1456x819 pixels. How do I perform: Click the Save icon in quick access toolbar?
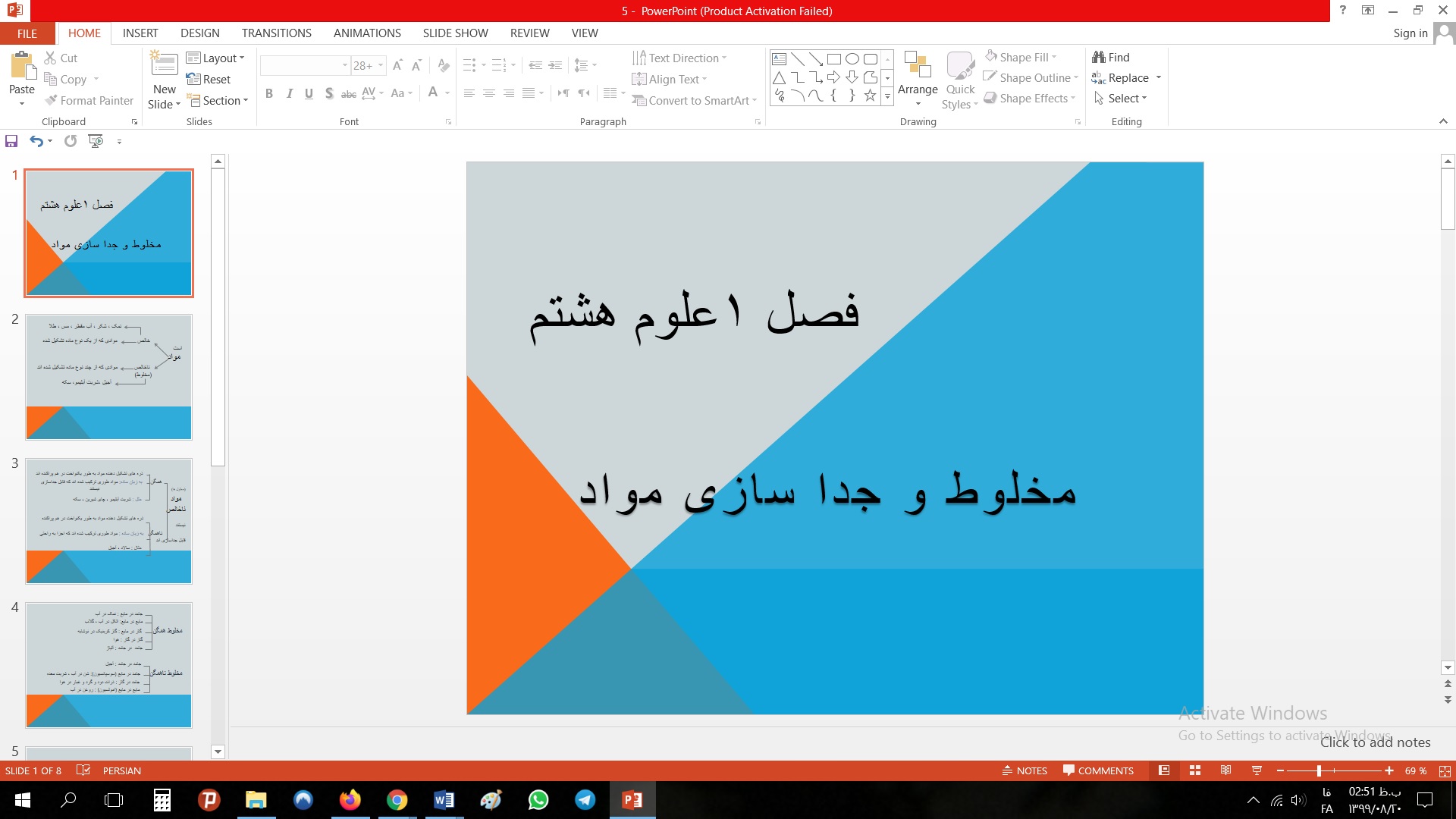pyautogui.click(x=11, y=141)
